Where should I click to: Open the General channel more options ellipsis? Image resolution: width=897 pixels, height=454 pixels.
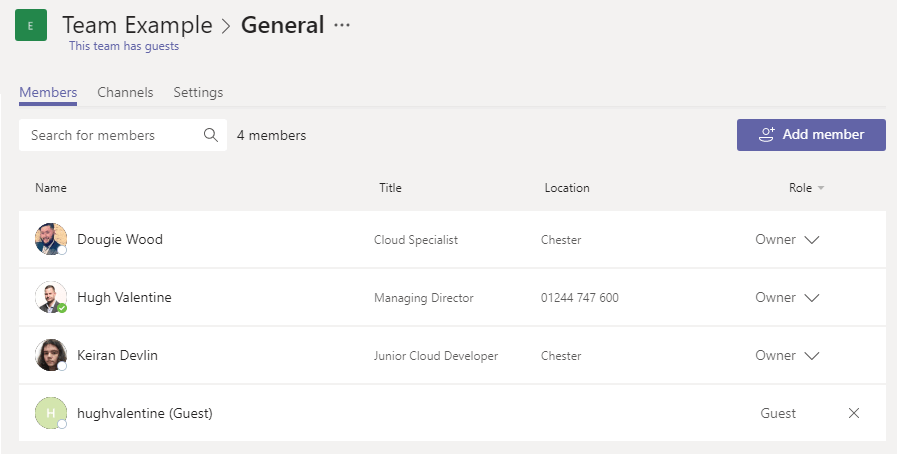coord(342,26)
